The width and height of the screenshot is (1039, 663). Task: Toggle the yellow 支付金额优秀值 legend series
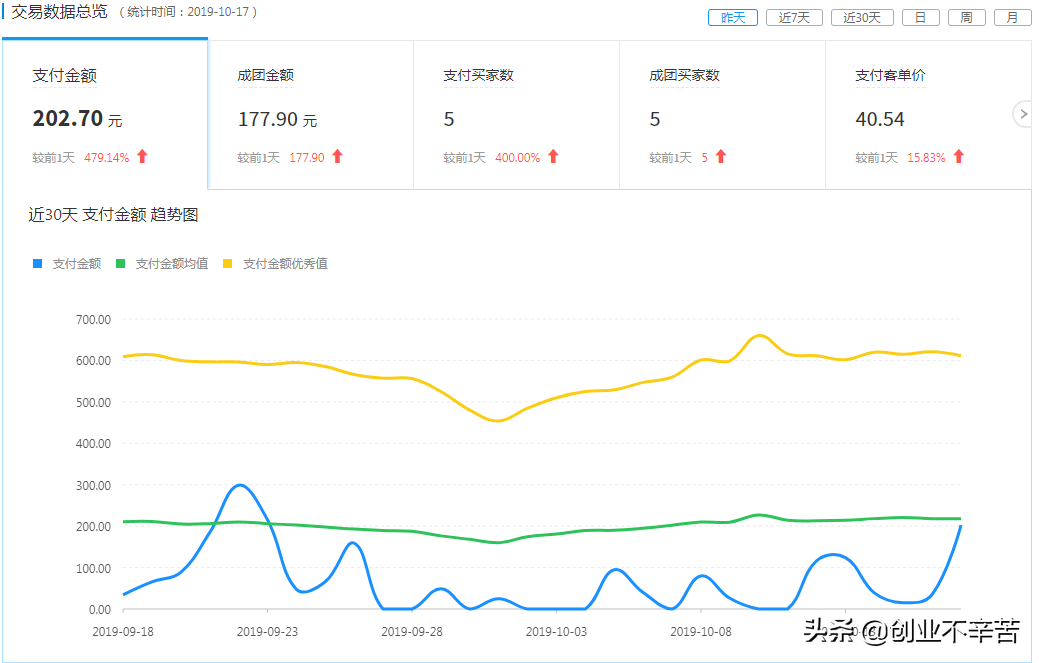pyautogui.click(x=275, y=264)
